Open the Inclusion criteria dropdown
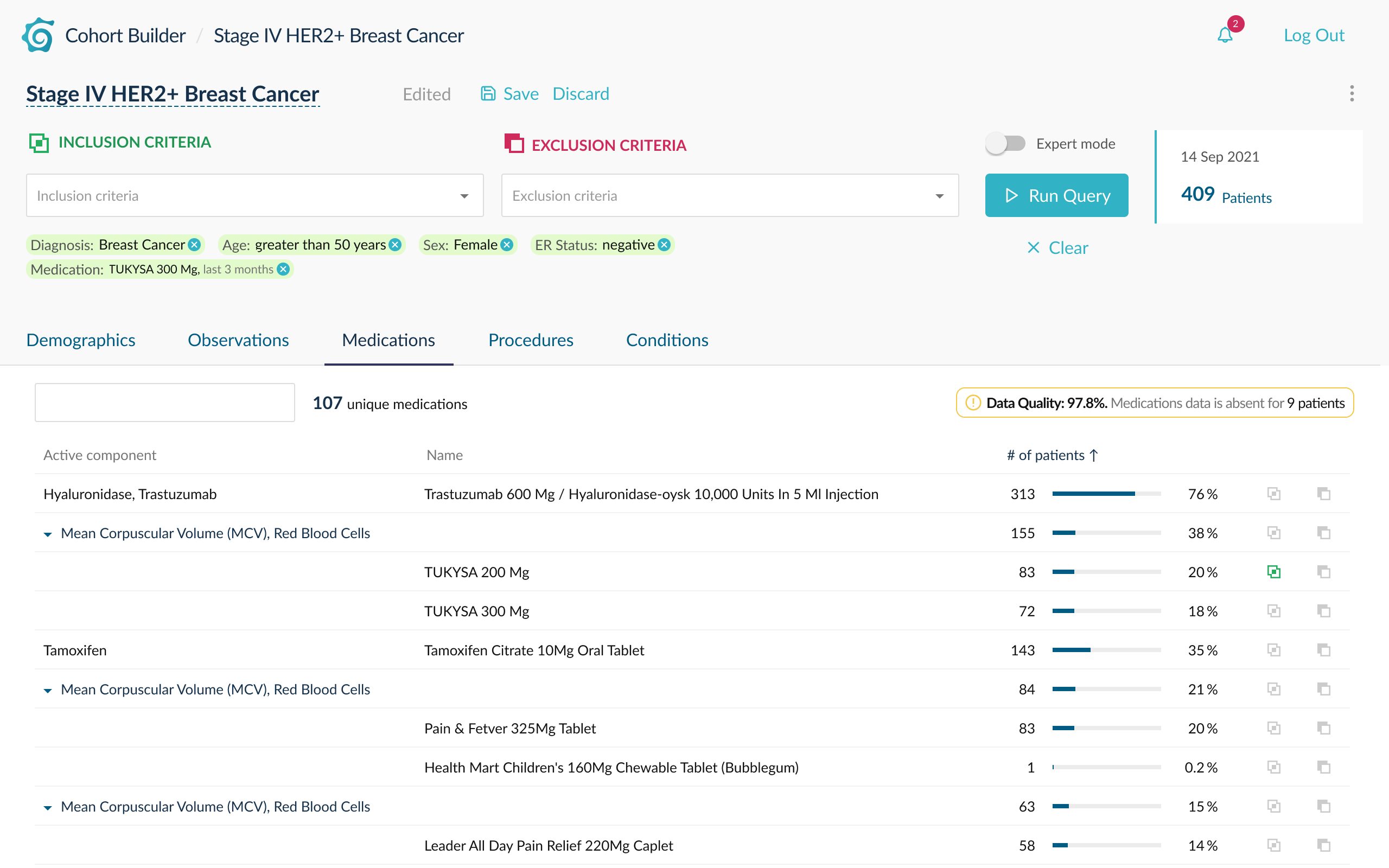 (255, 196)
